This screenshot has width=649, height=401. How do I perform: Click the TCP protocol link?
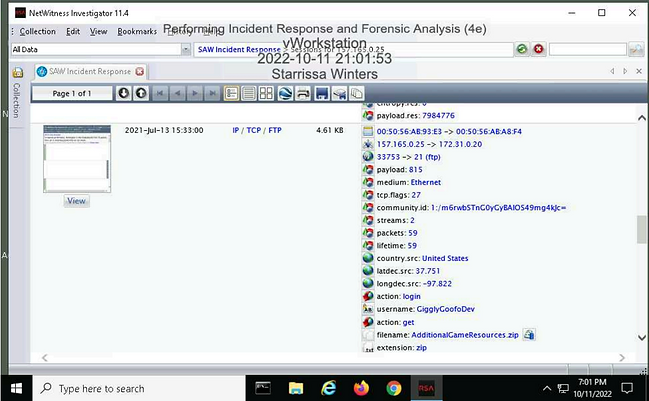coord(254,130)
